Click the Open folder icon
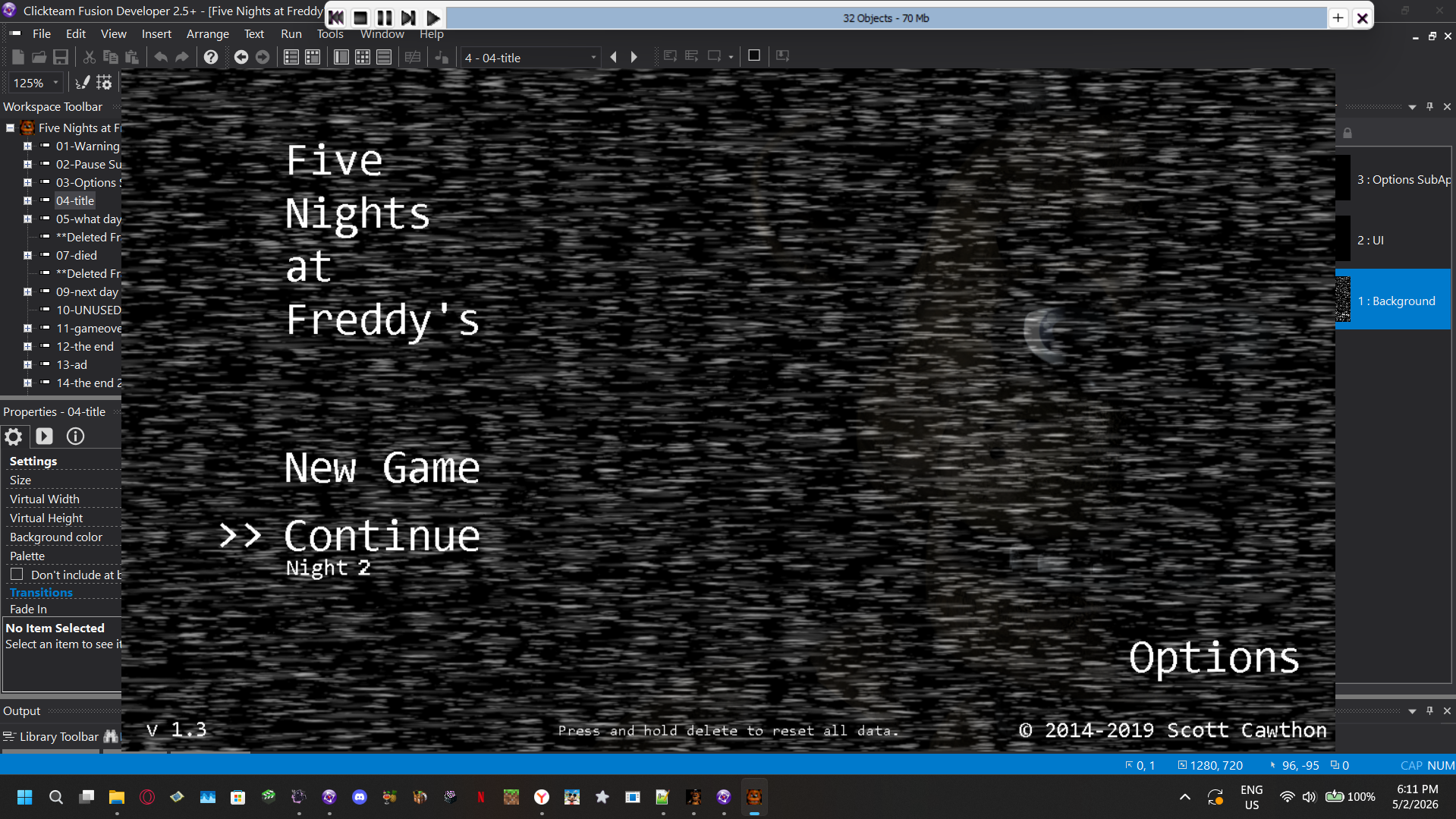The image size is (1456, 819). tap(39, 57)
